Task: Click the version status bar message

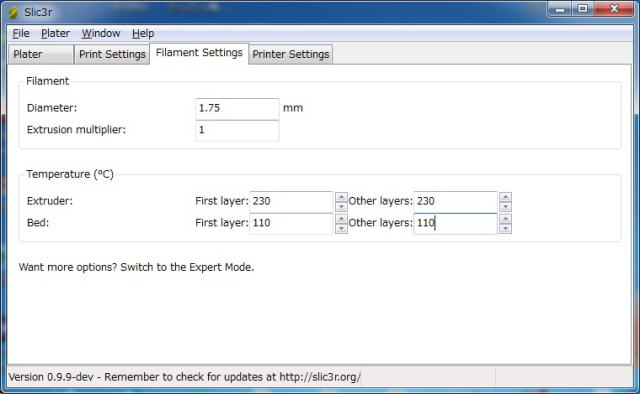Action: pos(184,377)
